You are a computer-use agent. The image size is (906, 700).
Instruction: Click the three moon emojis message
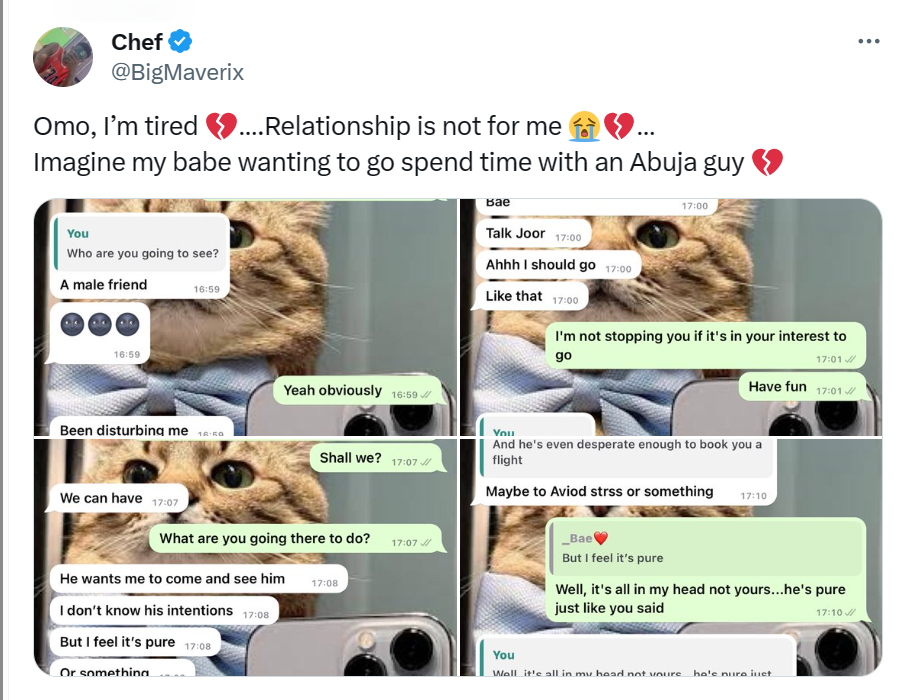point(100,332)
